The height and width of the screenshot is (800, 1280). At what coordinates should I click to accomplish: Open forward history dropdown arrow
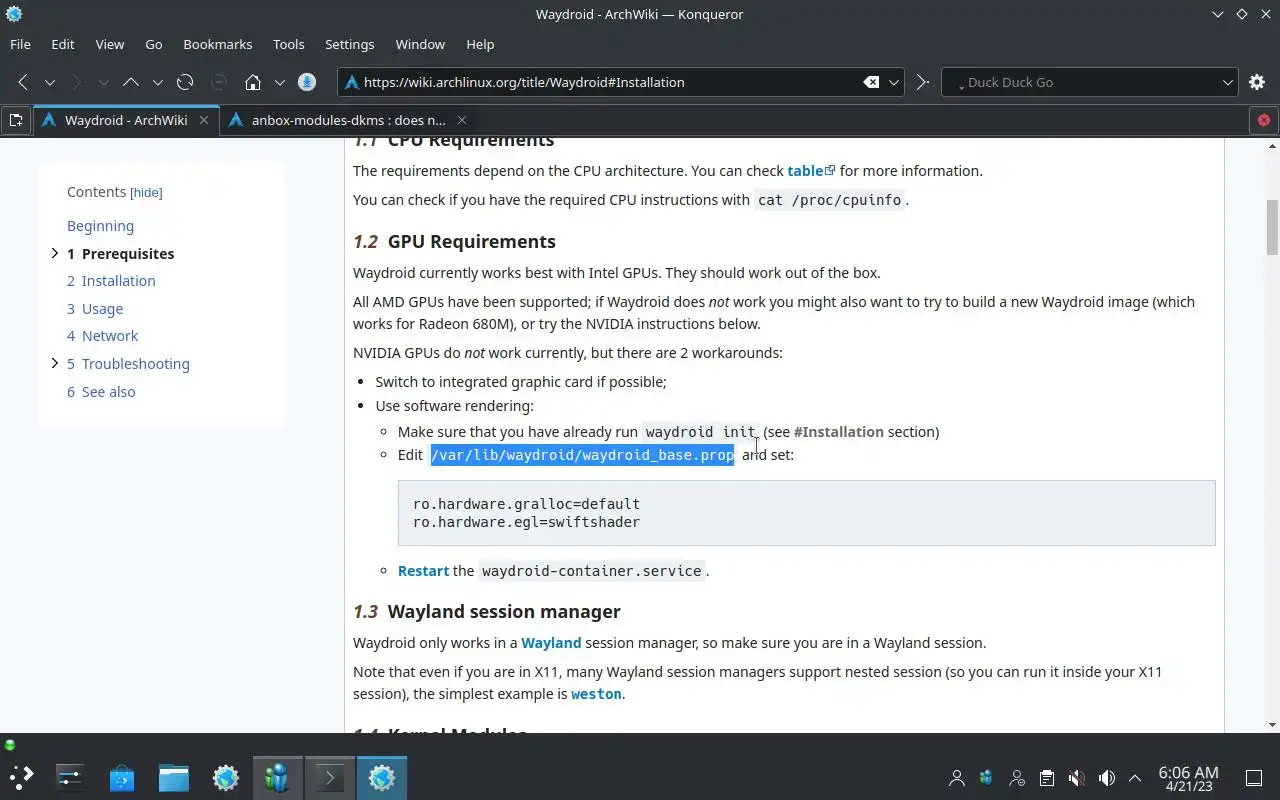tap(103, 82)
